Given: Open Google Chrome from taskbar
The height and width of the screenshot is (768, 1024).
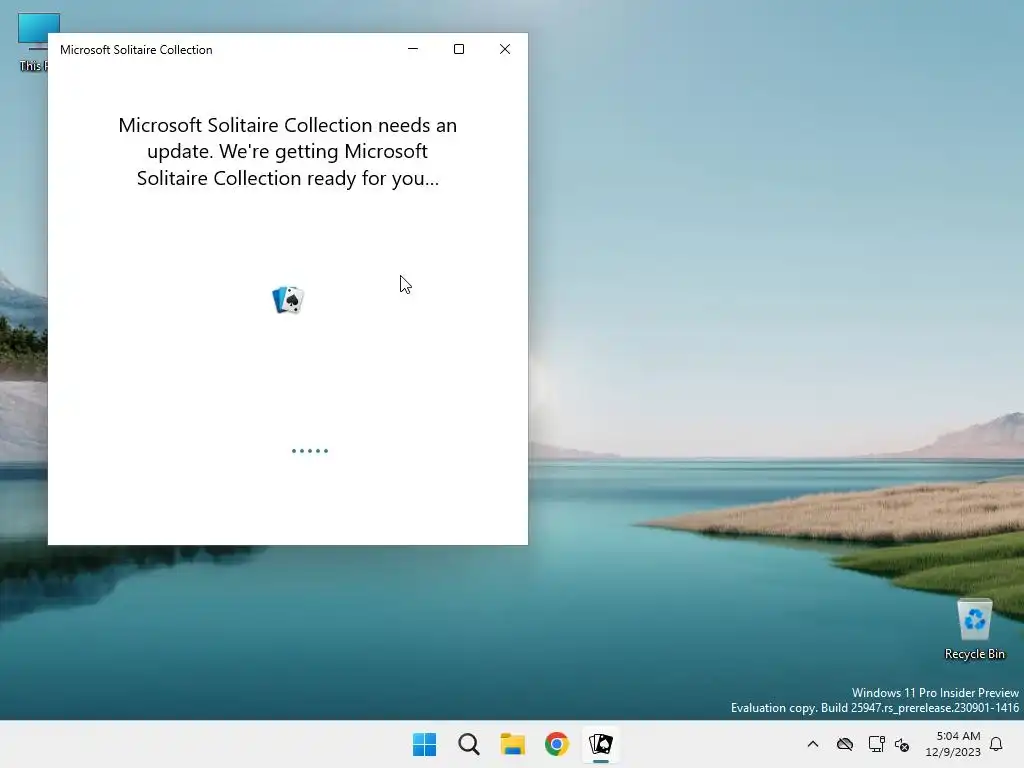Looking at the screenshot, I should pos(557,744).
